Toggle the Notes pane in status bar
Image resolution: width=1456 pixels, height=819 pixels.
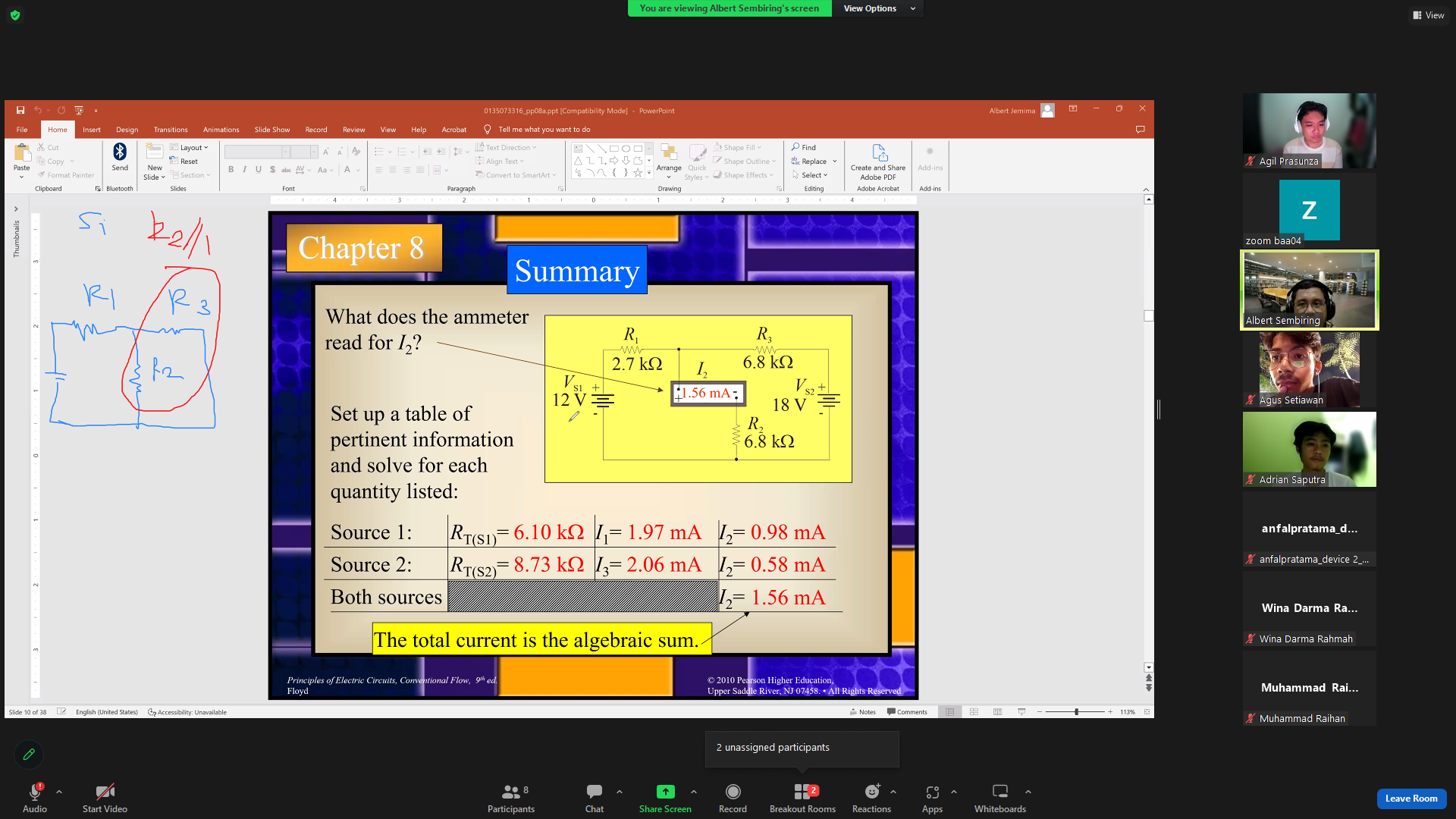coord(862,712)
